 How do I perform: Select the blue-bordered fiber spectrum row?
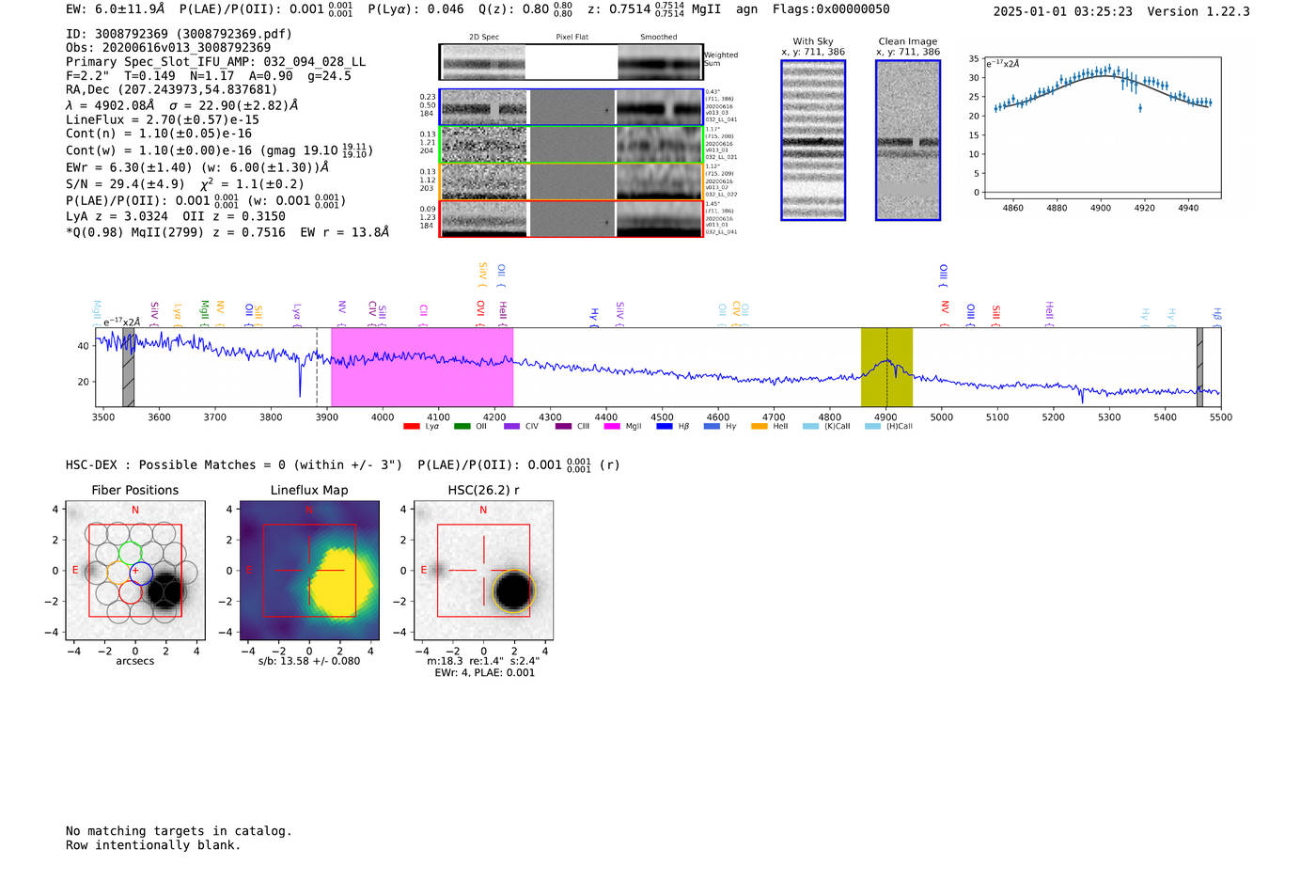click(572, 107)
